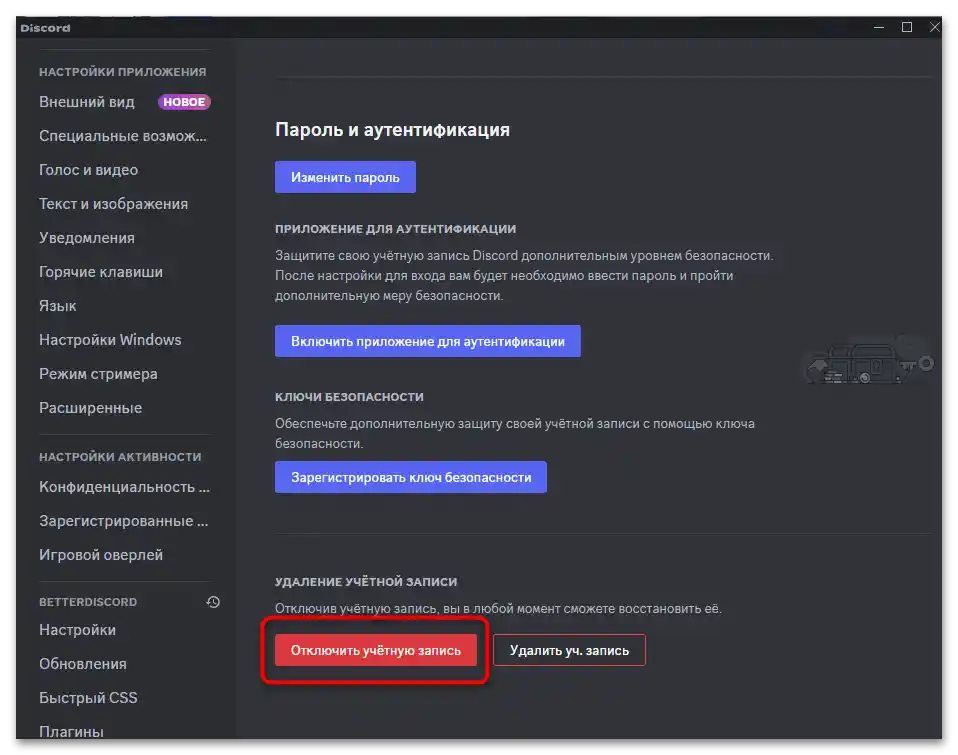The width and height of the screenshot is (958, 755).
Task: Open Конфиденциальность under Настройки активности
Action: pos(125,486)
